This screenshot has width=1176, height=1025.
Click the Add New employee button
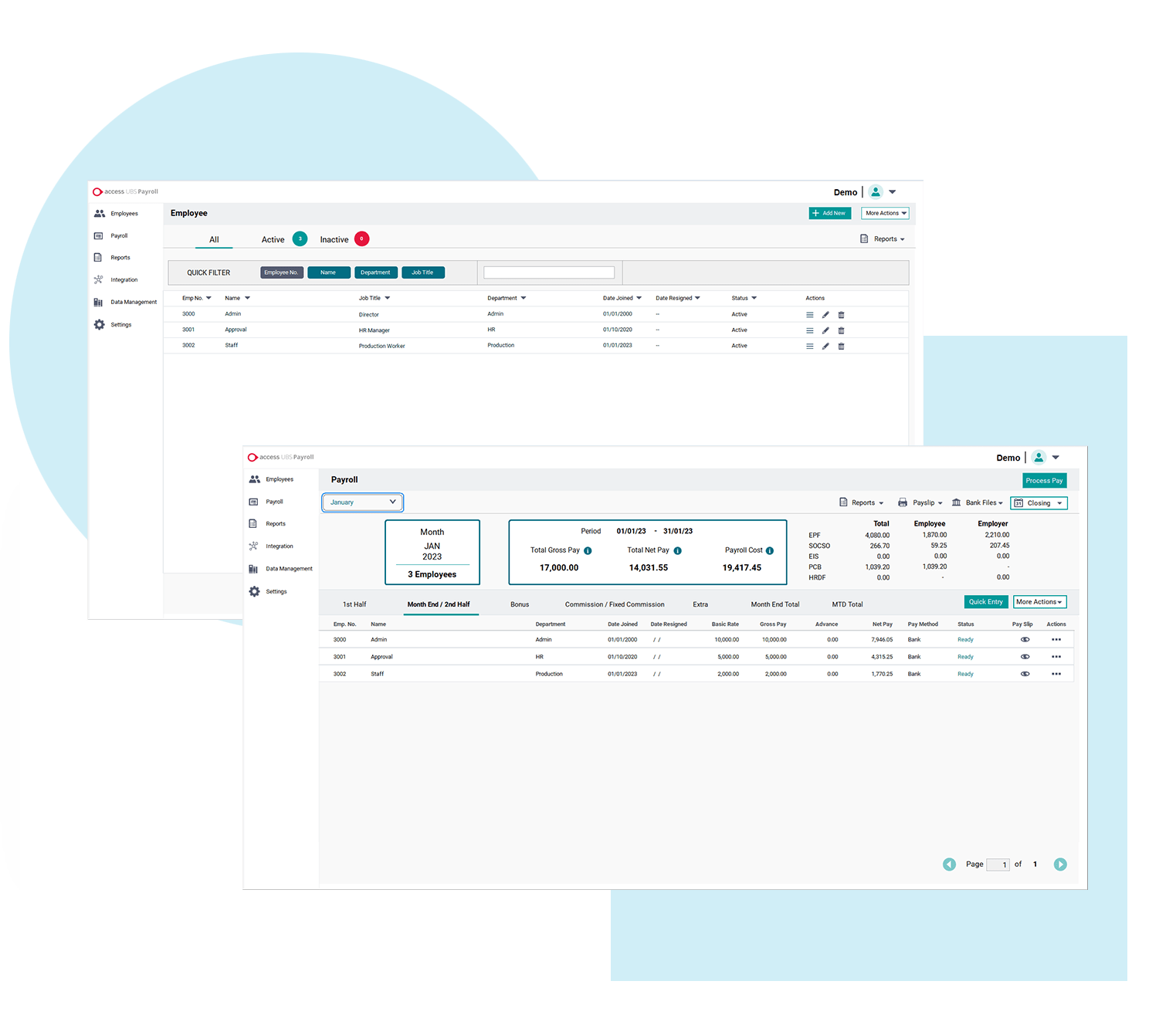[830, 214]
